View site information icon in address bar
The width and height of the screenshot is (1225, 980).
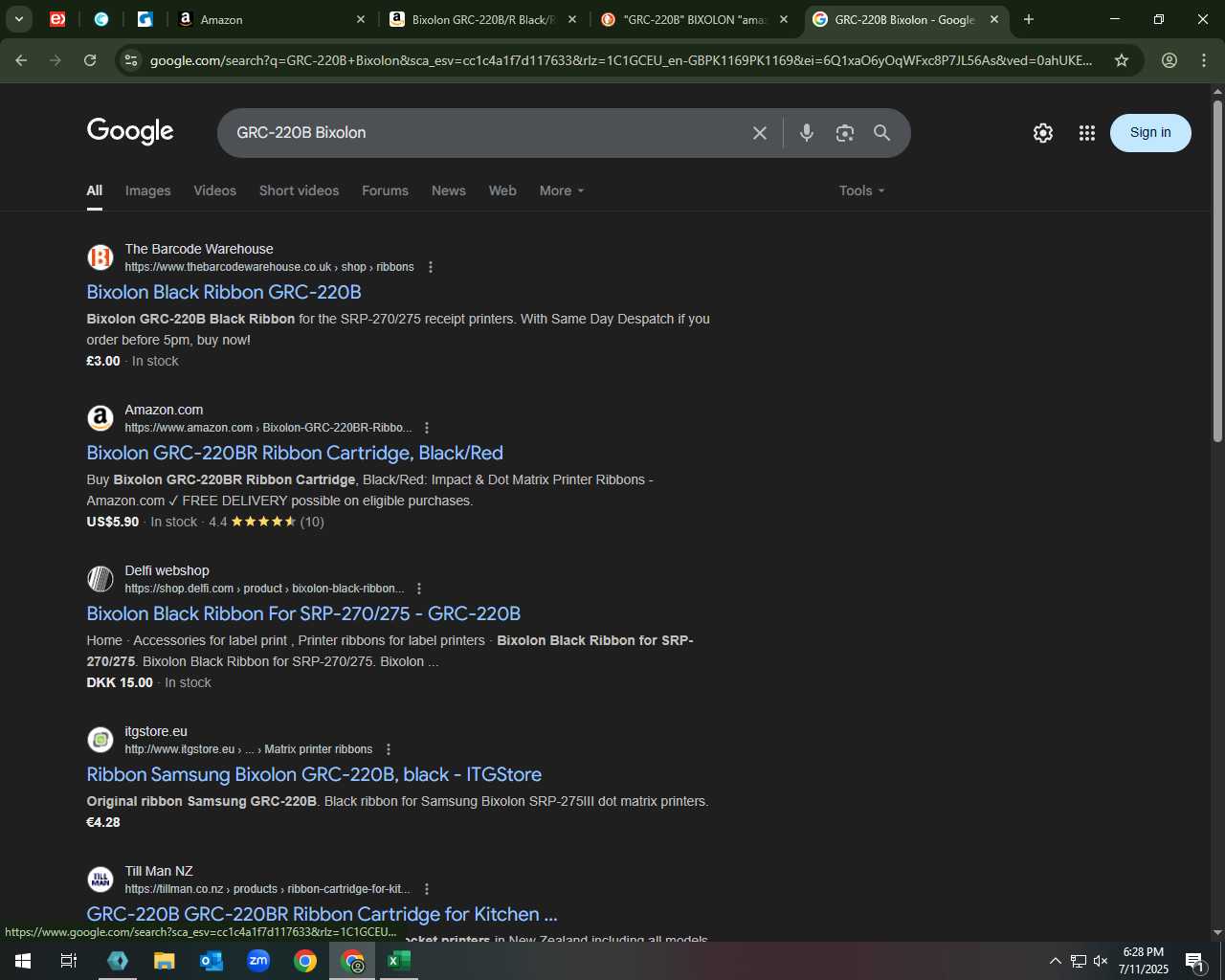(x=131, y=60)
